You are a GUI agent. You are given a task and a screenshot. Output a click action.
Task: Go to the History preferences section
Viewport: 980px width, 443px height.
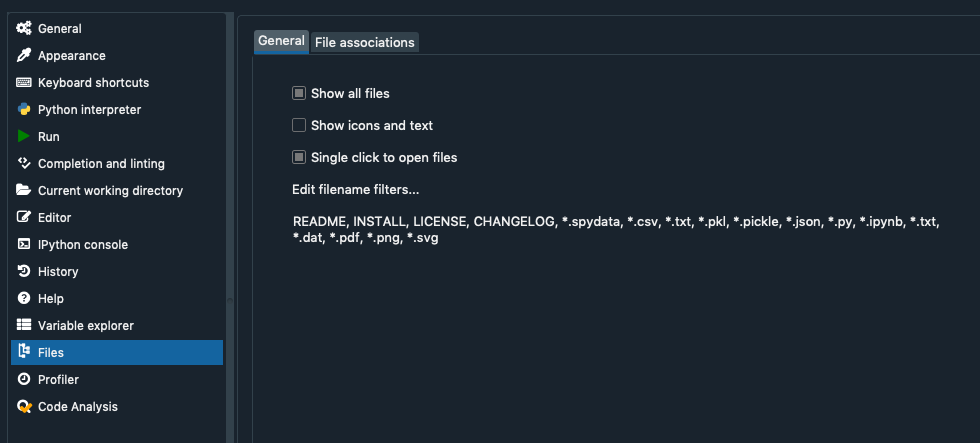pyautogui.click(x=58, y=272)
